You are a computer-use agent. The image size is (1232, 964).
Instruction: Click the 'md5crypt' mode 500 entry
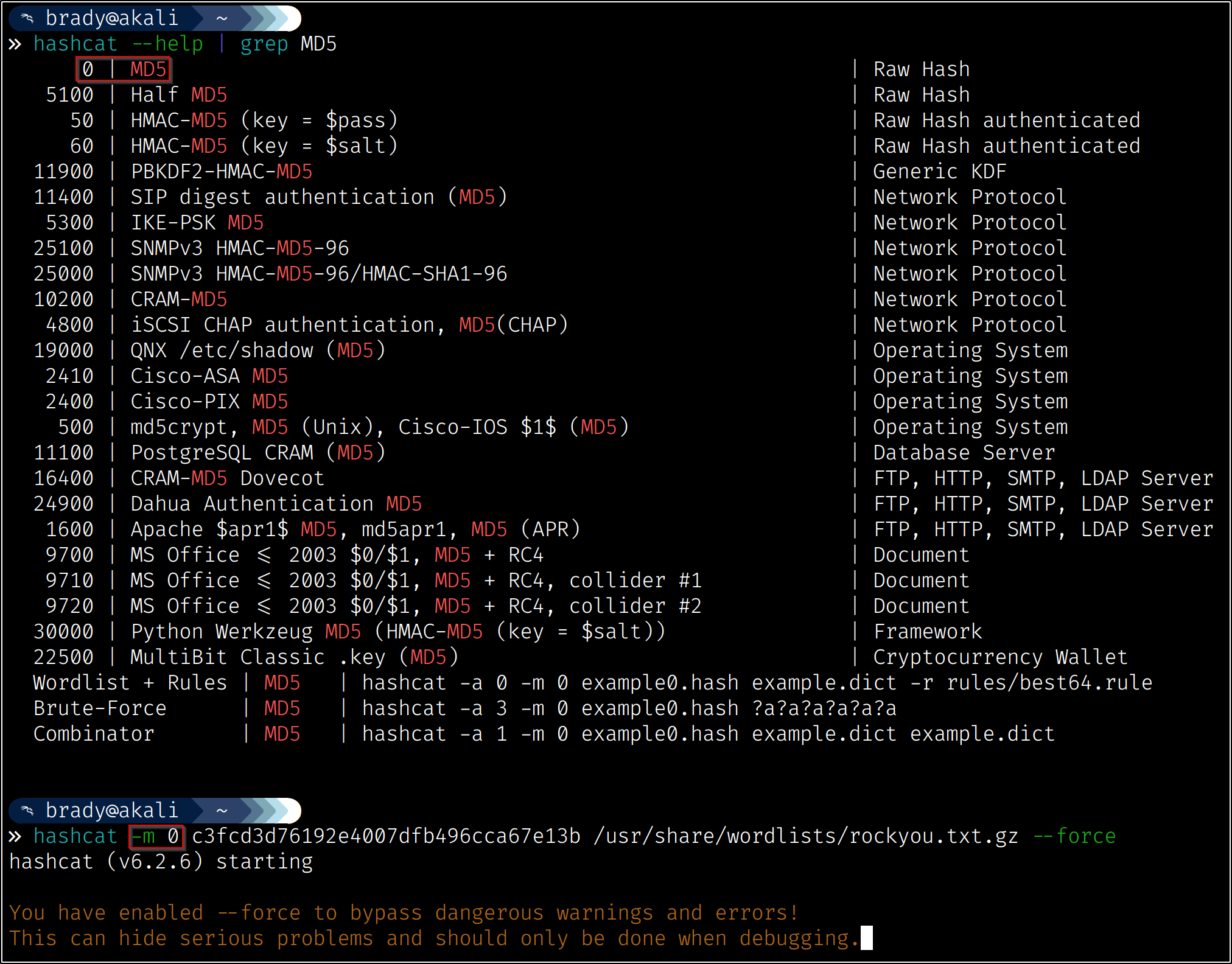(178, 427)
